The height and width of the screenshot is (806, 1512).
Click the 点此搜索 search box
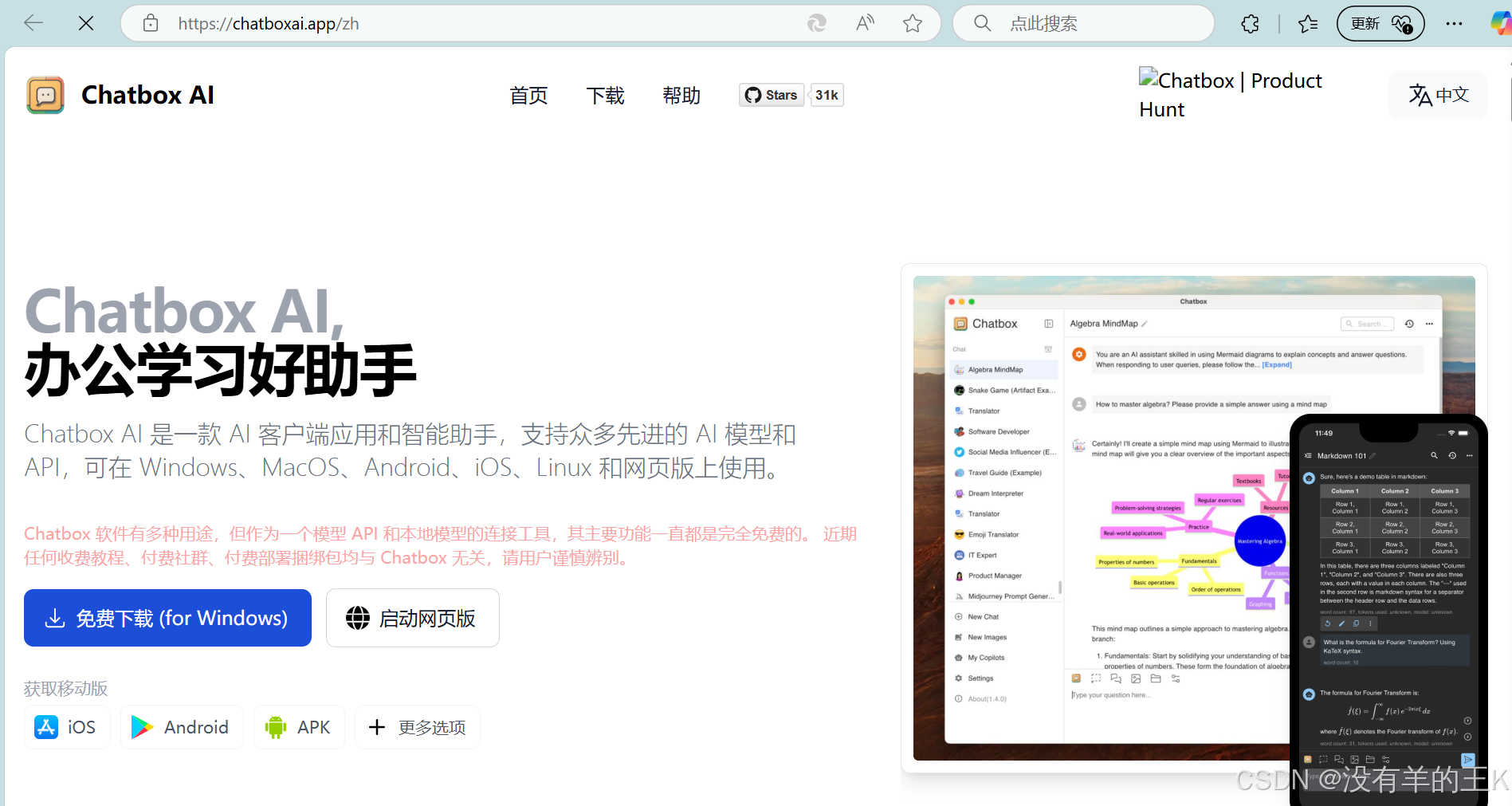[x=1084, y=23]
